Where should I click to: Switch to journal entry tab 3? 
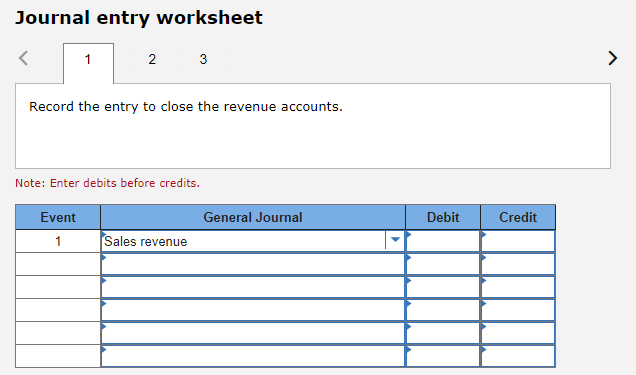tap(203, 60)
